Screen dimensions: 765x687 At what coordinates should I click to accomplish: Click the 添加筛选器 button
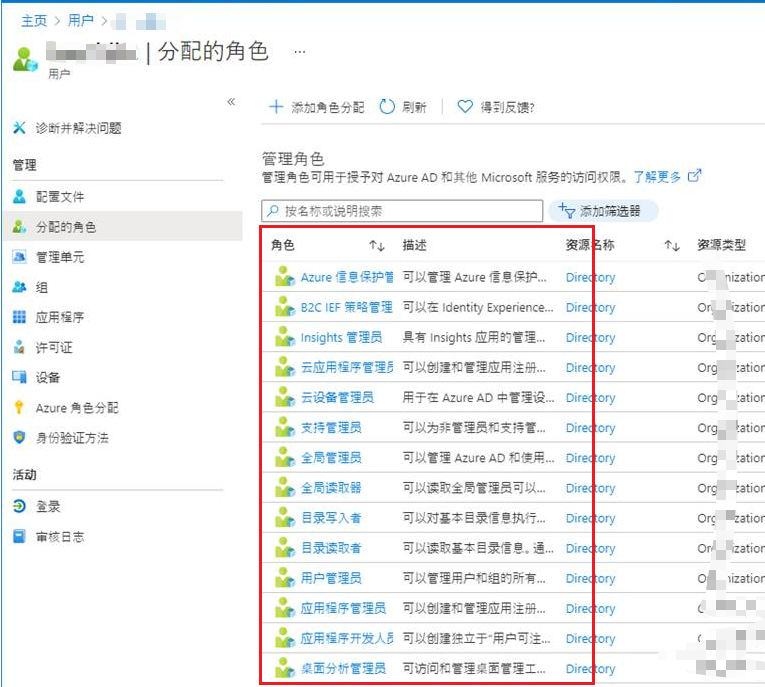tap(603, 211)
